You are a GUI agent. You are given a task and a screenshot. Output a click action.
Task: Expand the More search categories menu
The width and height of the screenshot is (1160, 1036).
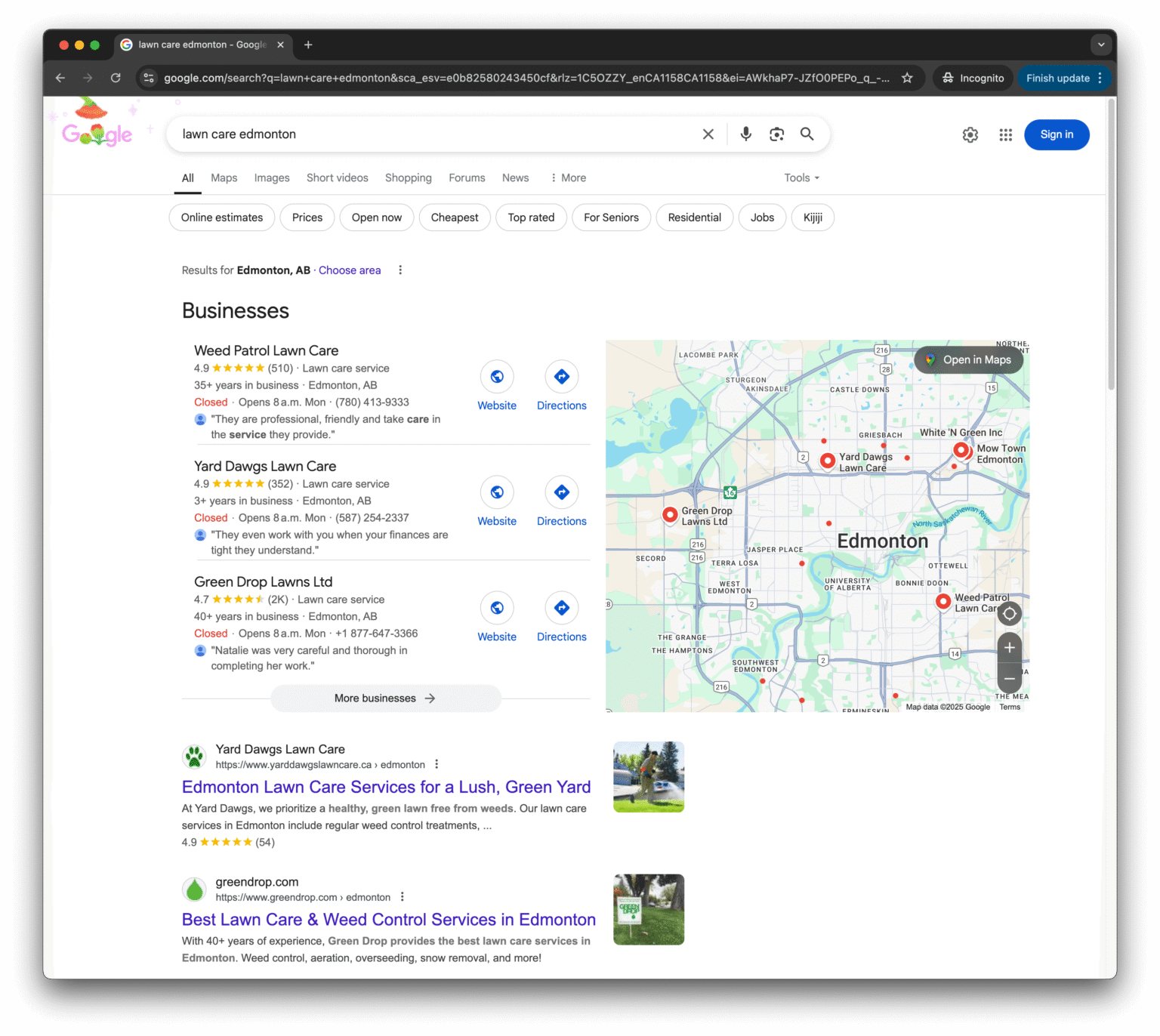click(x=568, y=177)
